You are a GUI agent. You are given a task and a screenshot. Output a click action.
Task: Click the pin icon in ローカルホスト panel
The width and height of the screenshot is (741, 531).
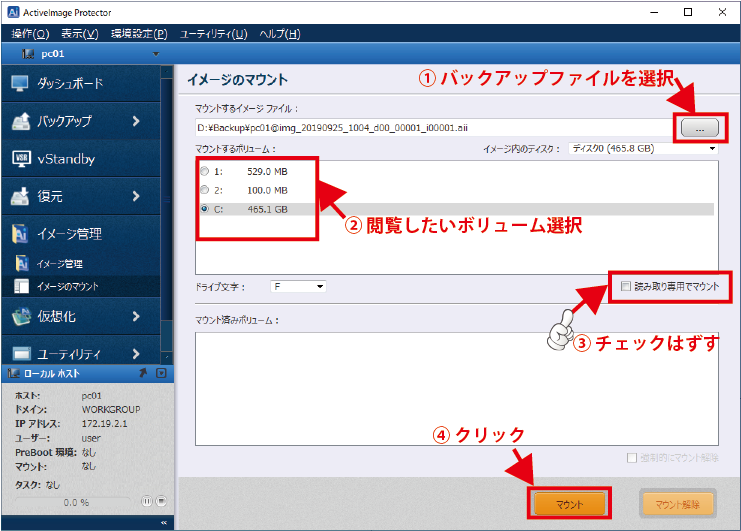[x=144, y=373]
